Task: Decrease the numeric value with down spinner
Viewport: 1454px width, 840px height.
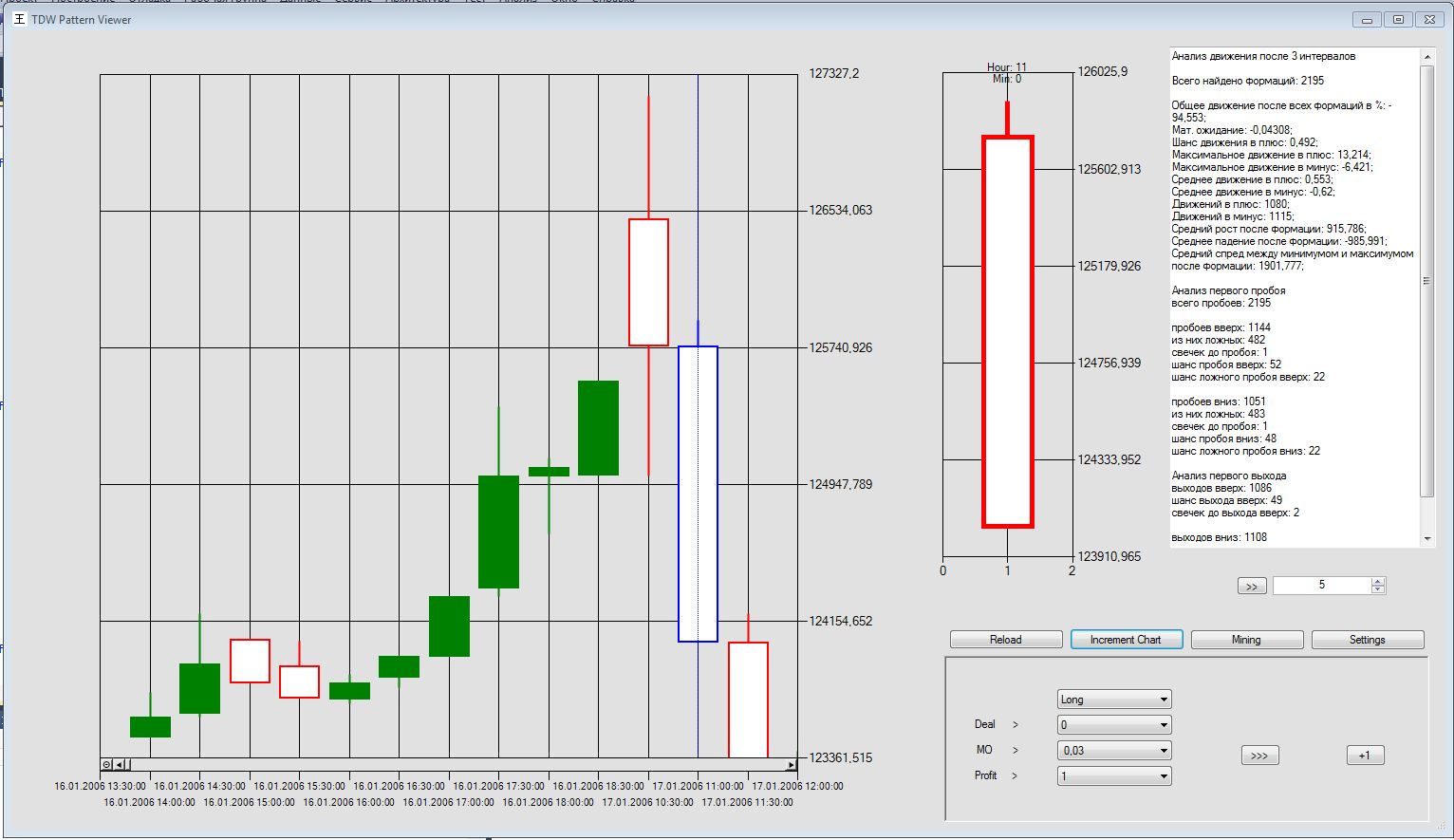Action: (x=1378, y=590)
